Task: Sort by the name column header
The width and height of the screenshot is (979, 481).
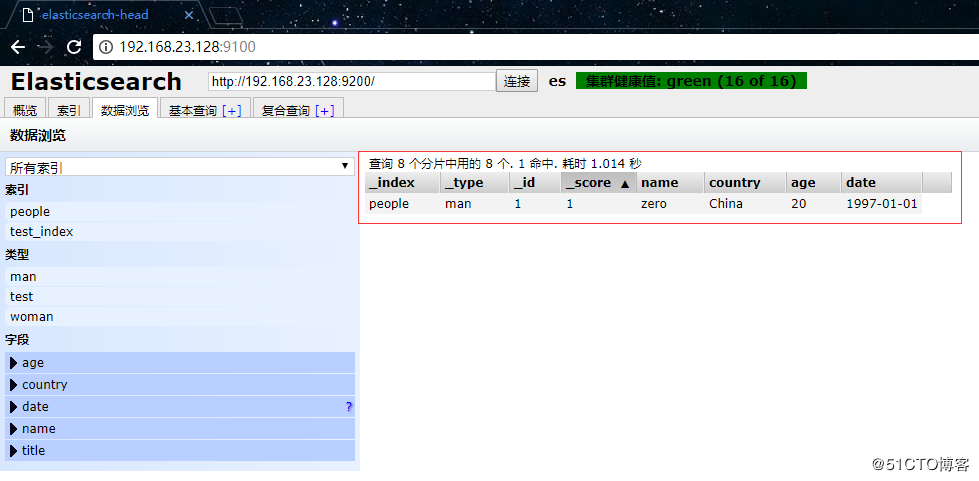Action: (x=671, y=182)
